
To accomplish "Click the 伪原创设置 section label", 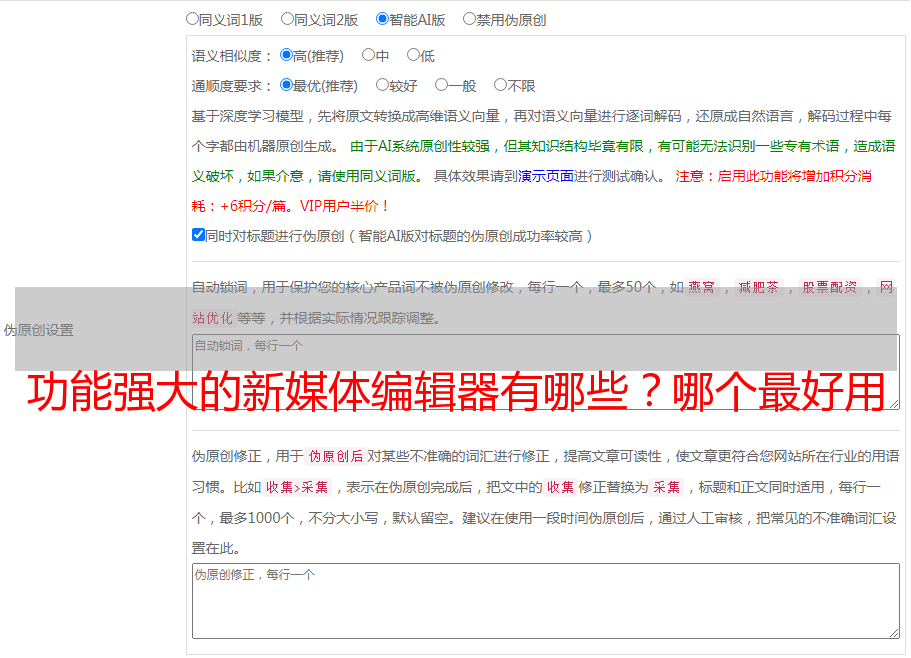I will point(39,330).
